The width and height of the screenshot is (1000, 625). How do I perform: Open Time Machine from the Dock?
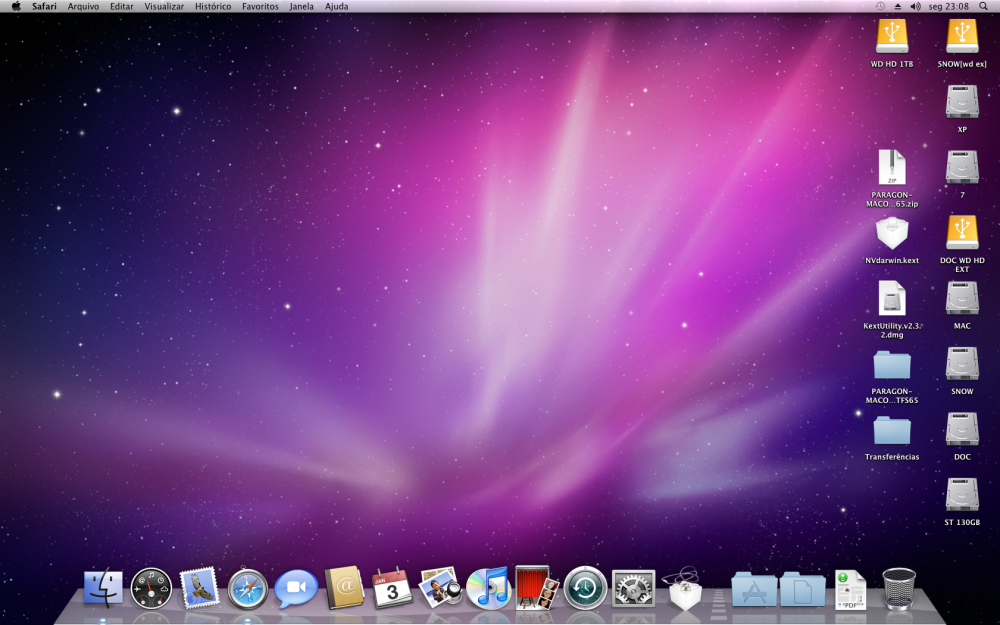585,588
